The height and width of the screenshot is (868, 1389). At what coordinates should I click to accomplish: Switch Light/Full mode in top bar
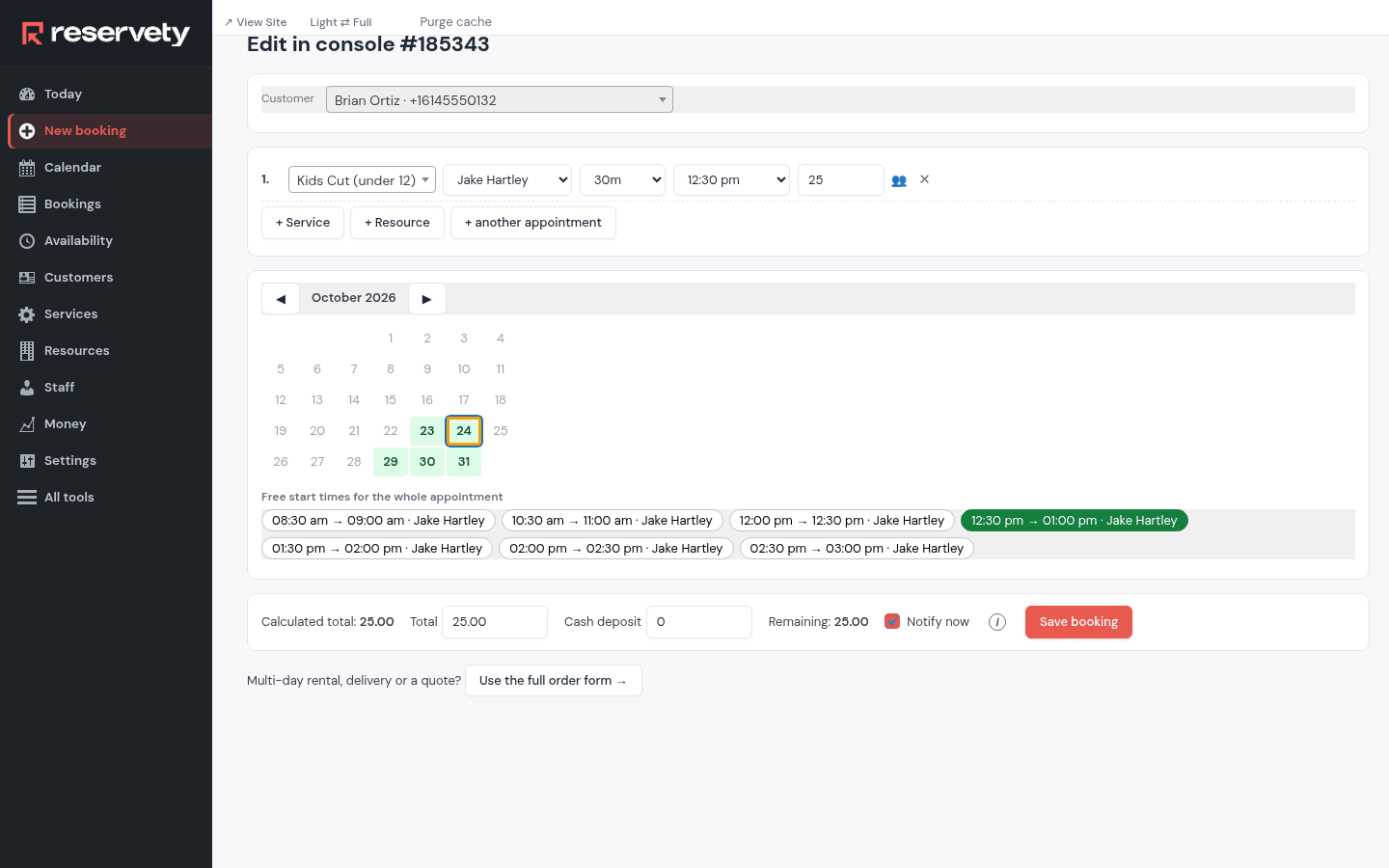(340, 22)
